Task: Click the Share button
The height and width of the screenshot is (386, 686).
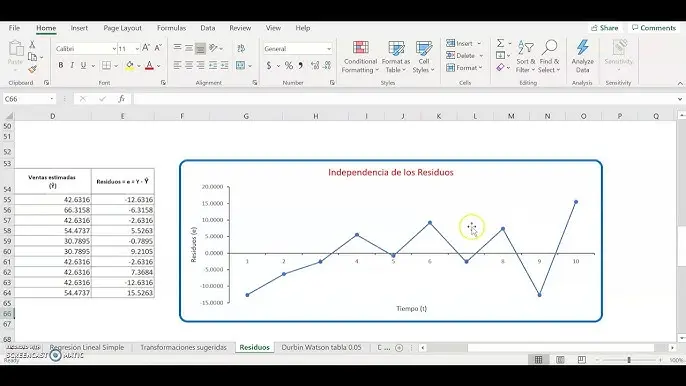Action: (604, 28)
